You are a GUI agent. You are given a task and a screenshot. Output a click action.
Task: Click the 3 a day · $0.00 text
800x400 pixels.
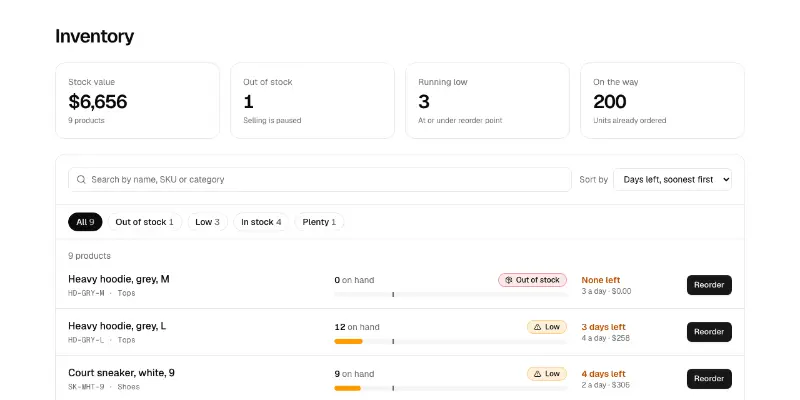[x=606, y=291]
